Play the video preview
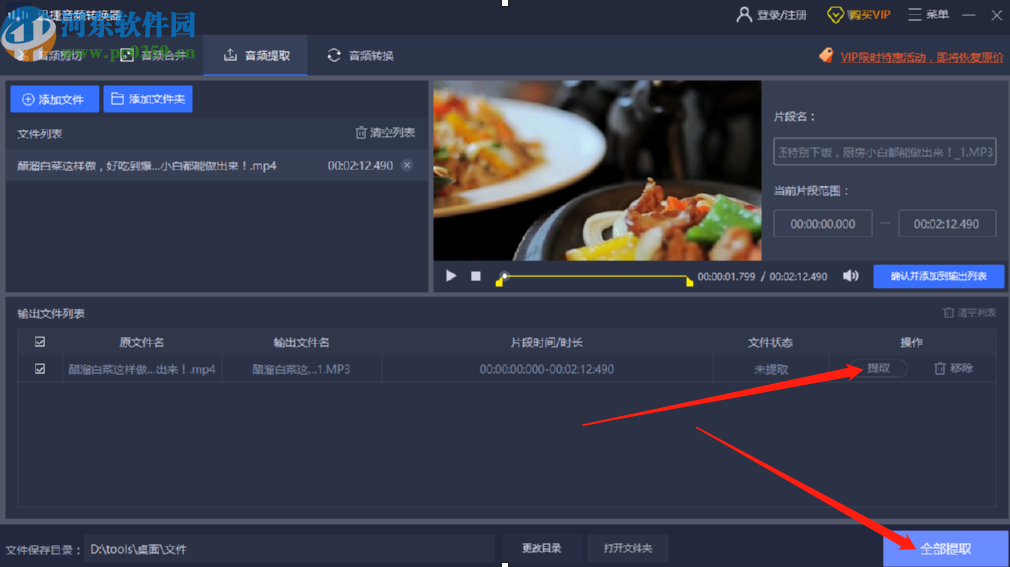This screenshot has width=1010, height=567. click(451, 276)
